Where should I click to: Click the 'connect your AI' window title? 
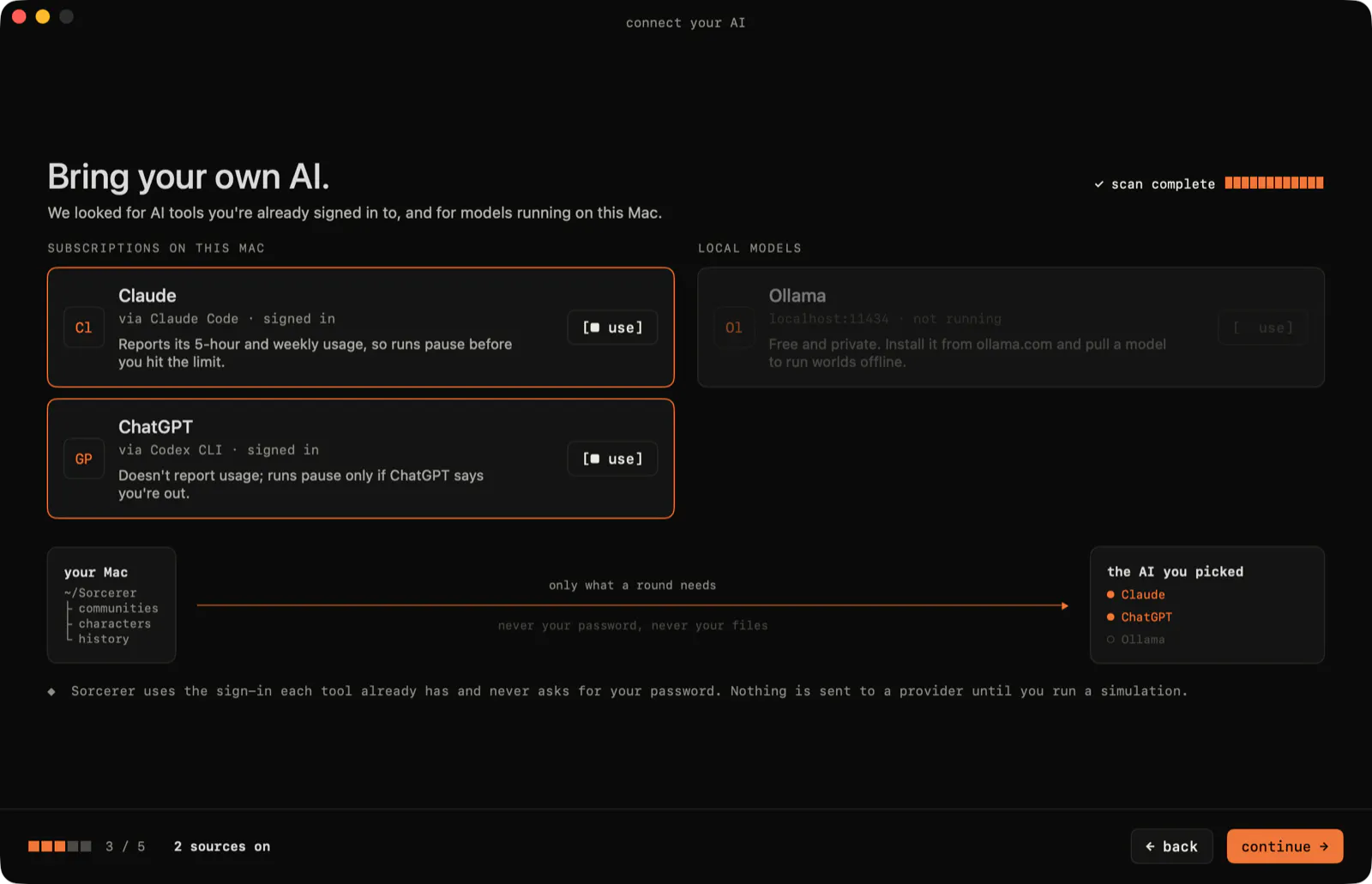tap(686, 23)
